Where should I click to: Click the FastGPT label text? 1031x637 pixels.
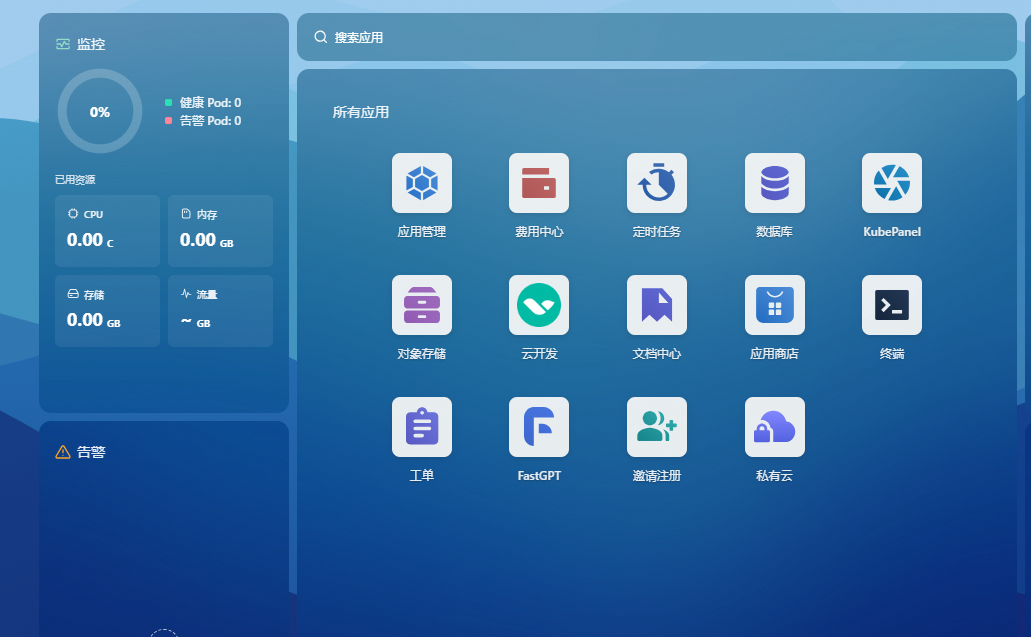click(539, 475)
